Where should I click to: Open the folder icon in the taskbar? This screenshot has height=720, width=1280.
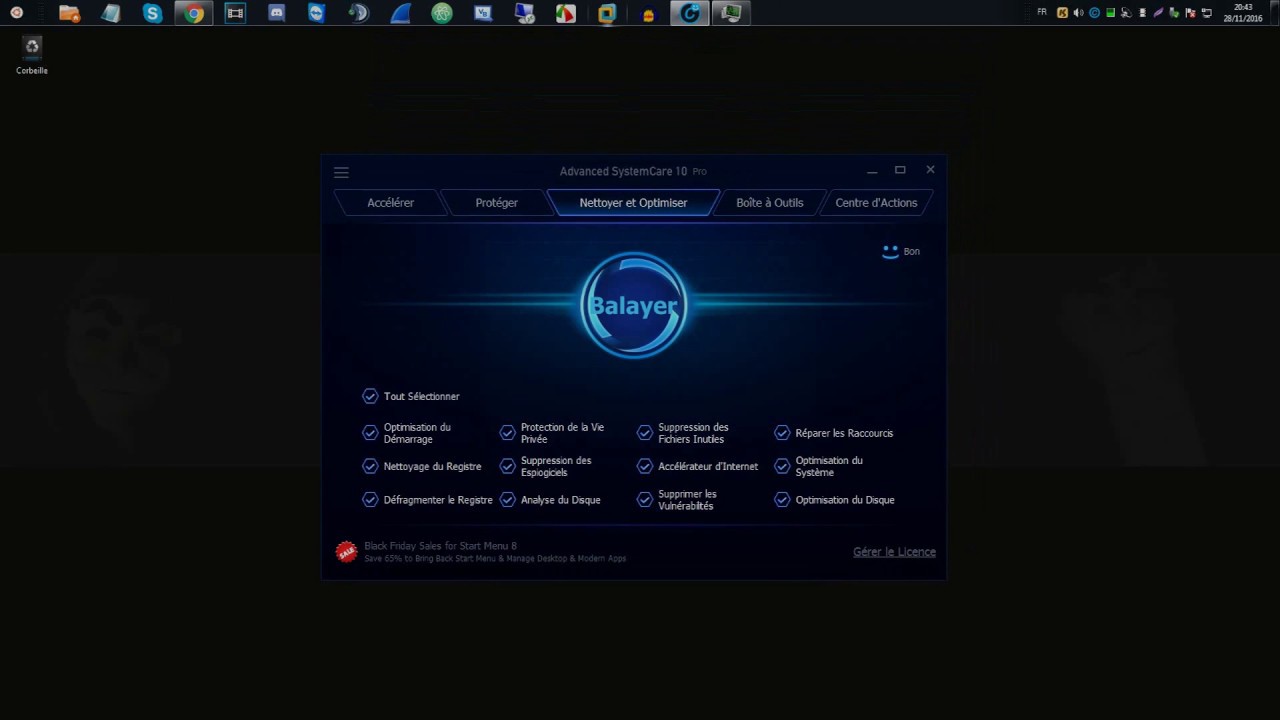click(69, 13)
